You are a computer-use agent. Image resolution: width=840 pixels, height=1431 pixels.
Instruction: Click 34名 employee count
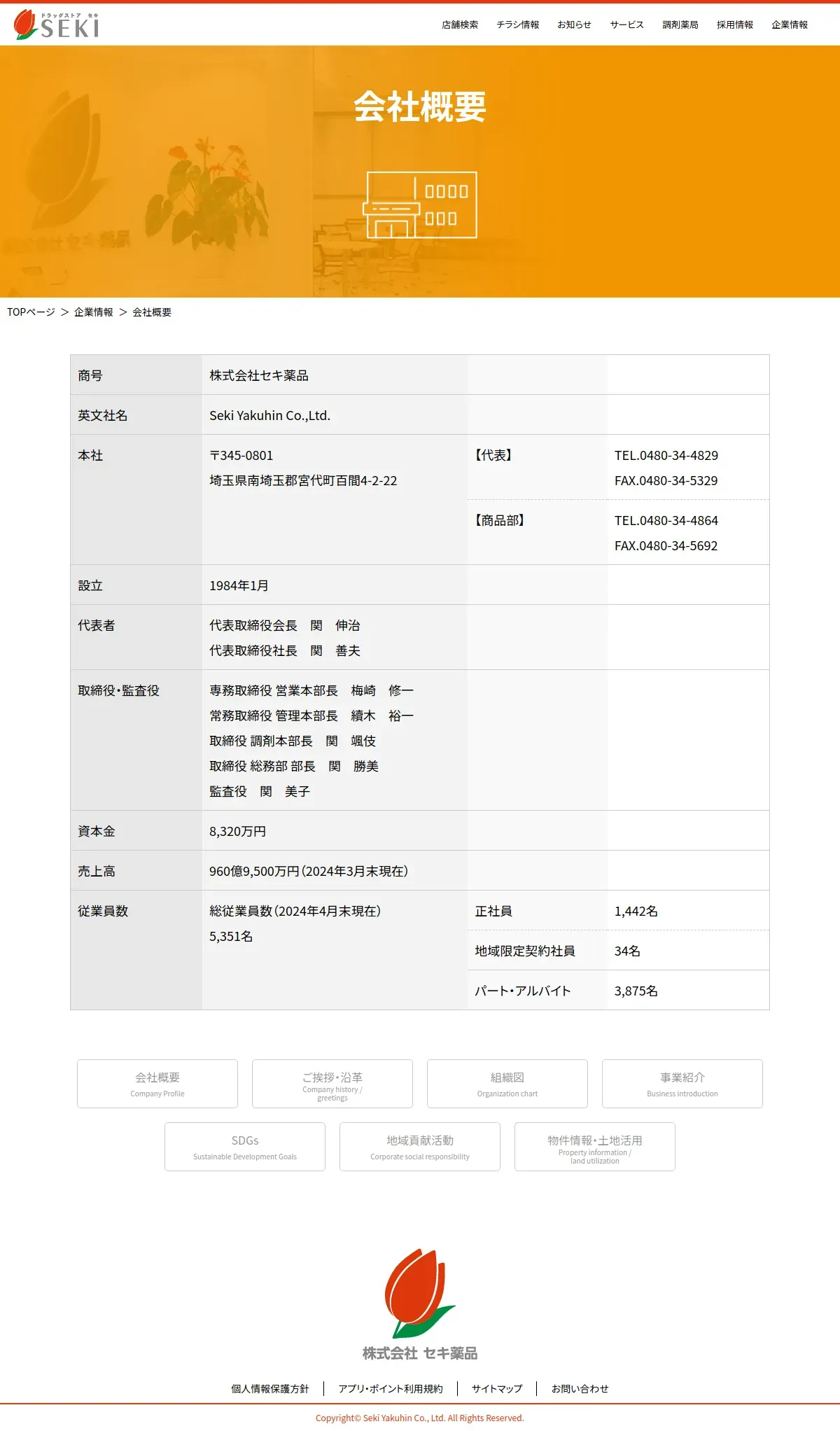pyautogui.click(x=627, y=951)
